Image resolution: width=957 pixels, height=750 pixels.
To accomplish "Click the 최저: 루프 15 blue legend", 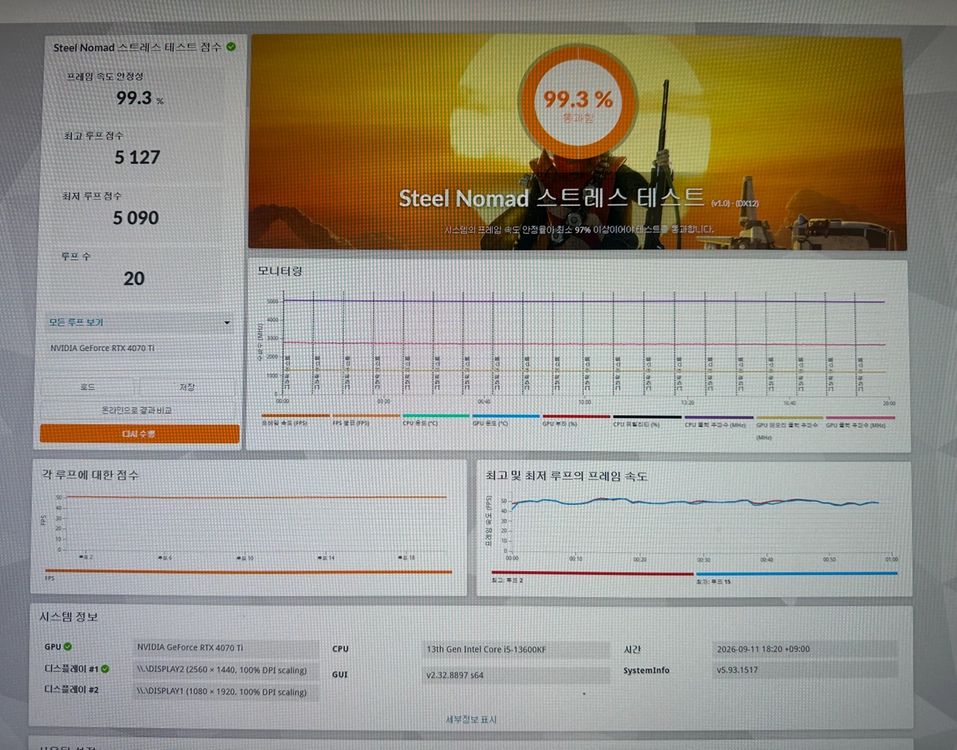I will click(796, 577).
